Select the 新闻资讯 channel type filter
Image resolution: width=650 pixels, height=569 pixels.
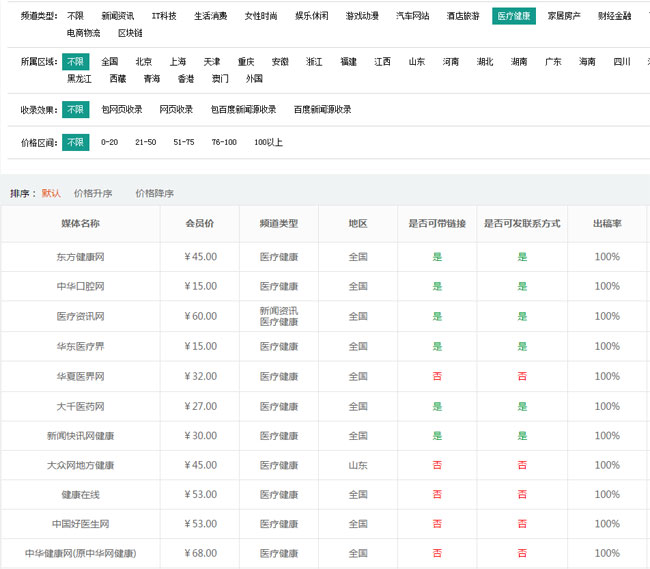tap(120, 16)
